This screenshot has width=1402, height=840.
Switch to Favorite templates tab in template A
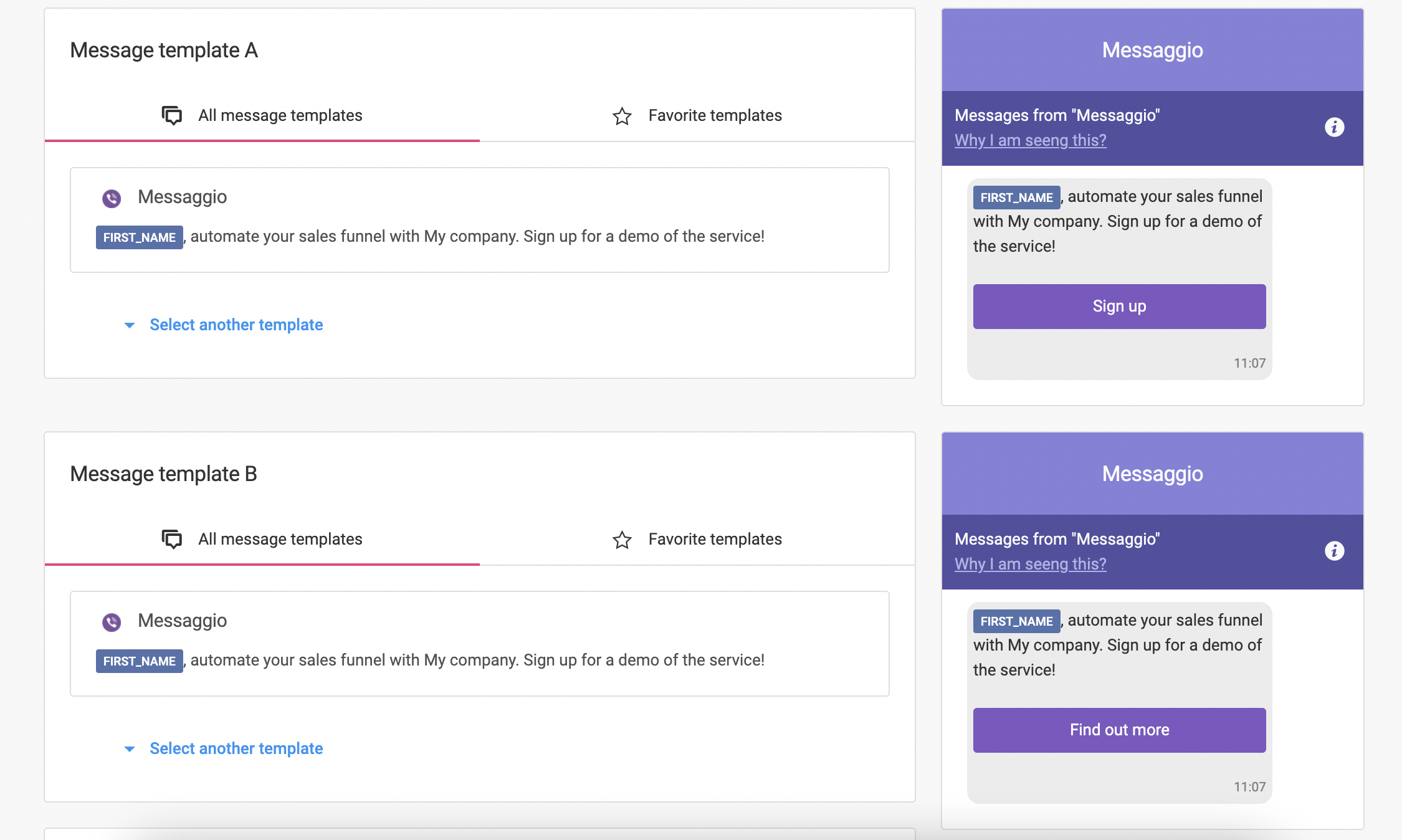pos(697,115)
